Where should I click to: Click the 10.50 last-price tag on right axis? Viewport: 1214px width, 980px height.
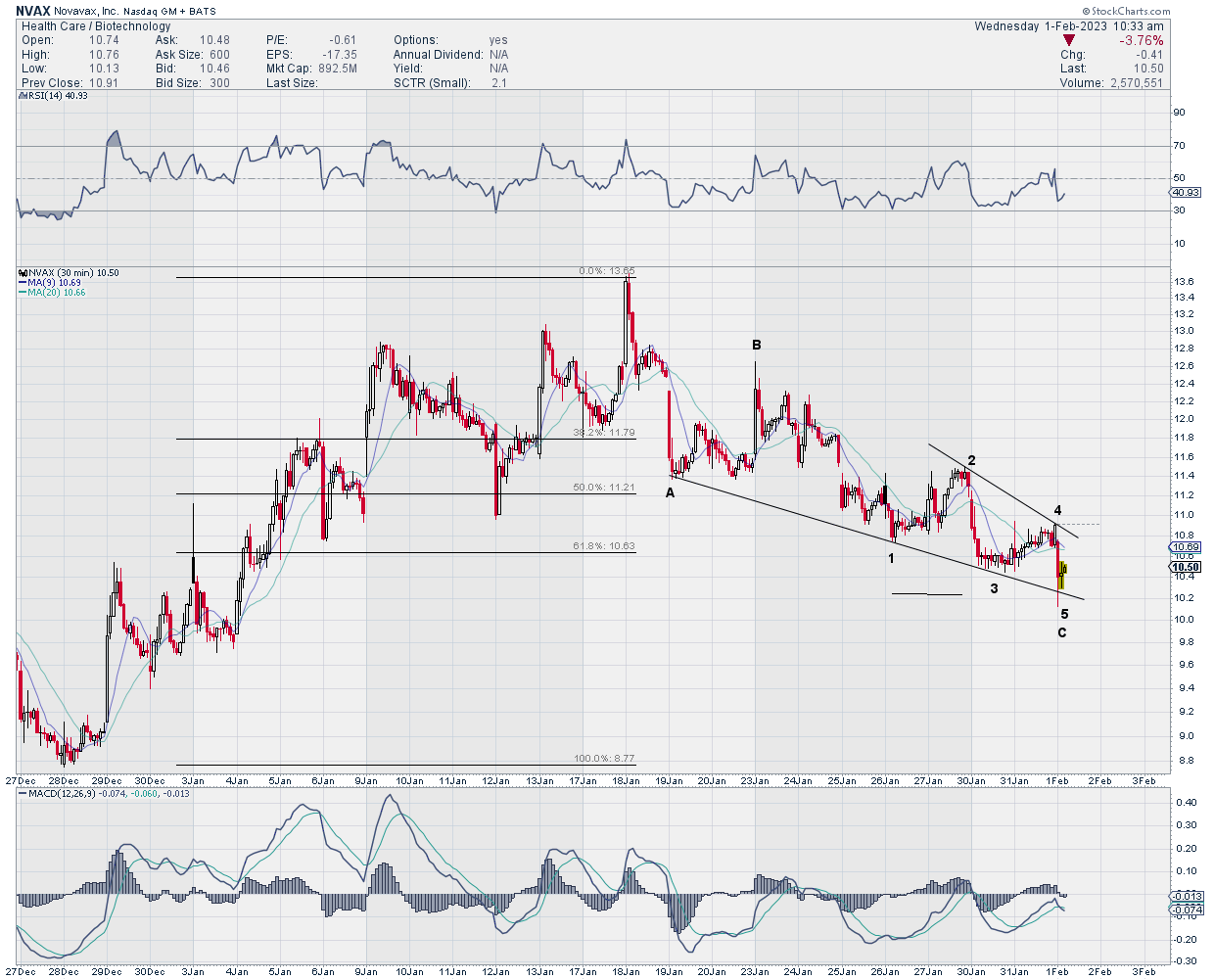(1186, 567)
